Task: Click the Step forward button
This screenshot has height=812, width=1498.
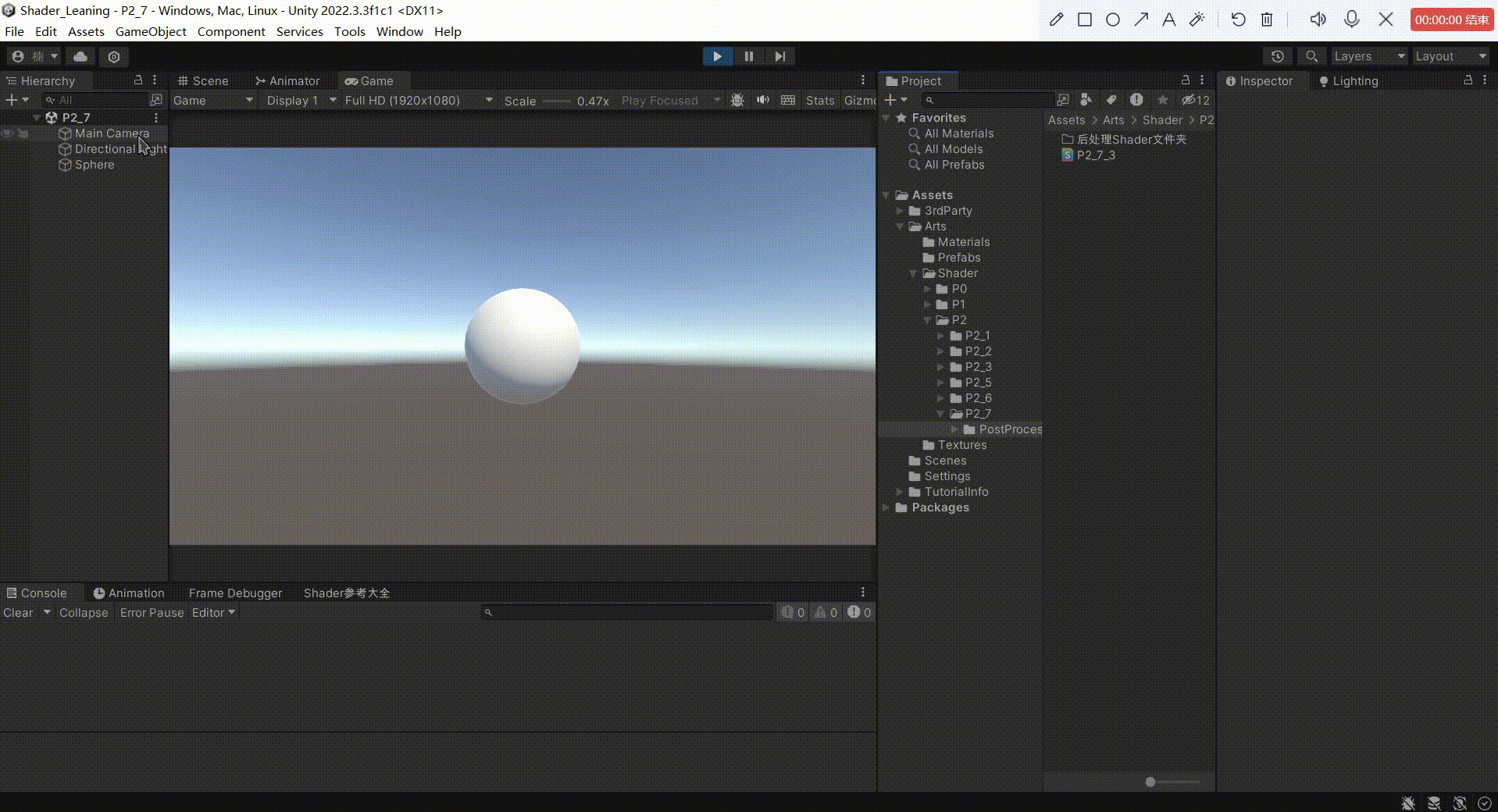Action: 779,56
